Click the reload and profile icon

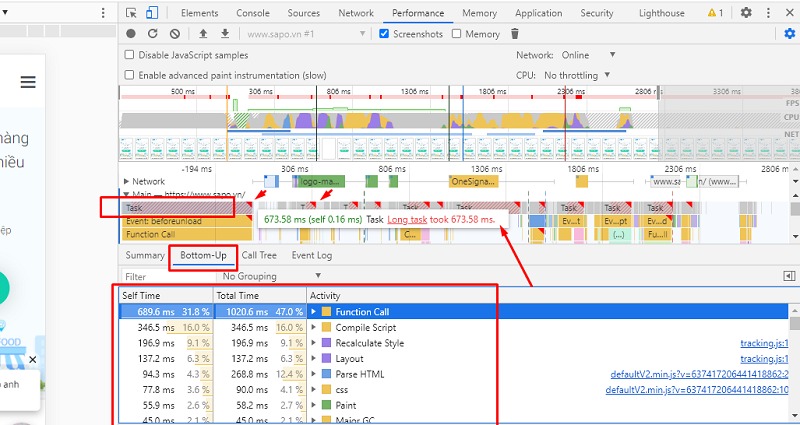(153, 34)
